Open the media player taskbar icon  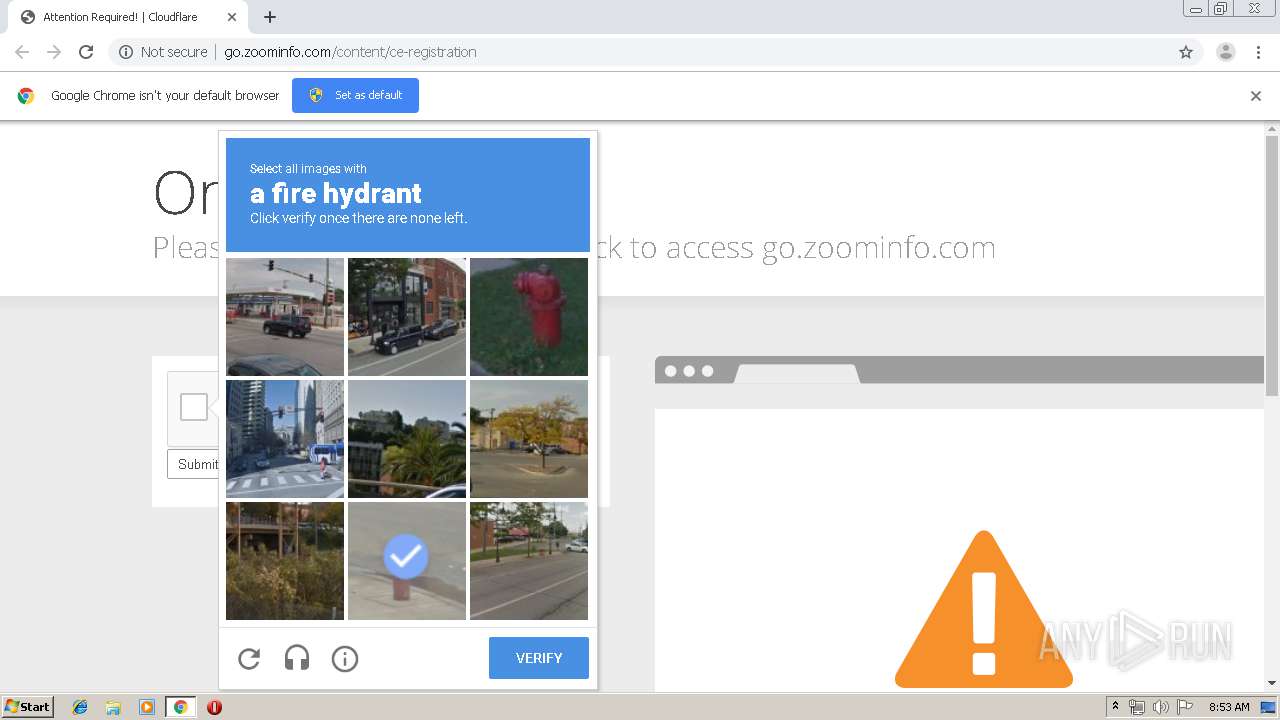tap(146, 707)
